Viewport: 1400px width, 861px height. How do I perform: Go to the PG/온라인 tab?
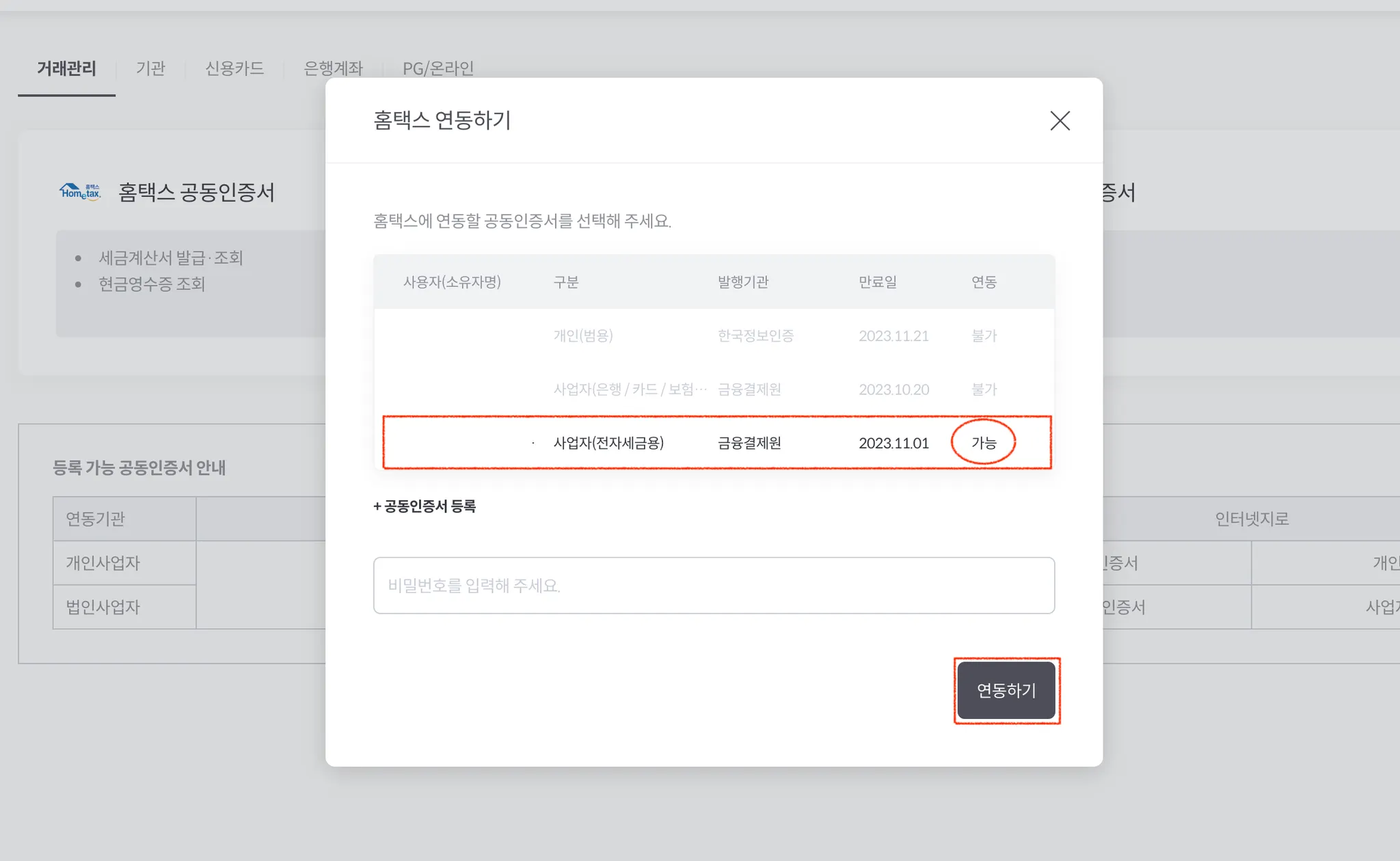437,68
